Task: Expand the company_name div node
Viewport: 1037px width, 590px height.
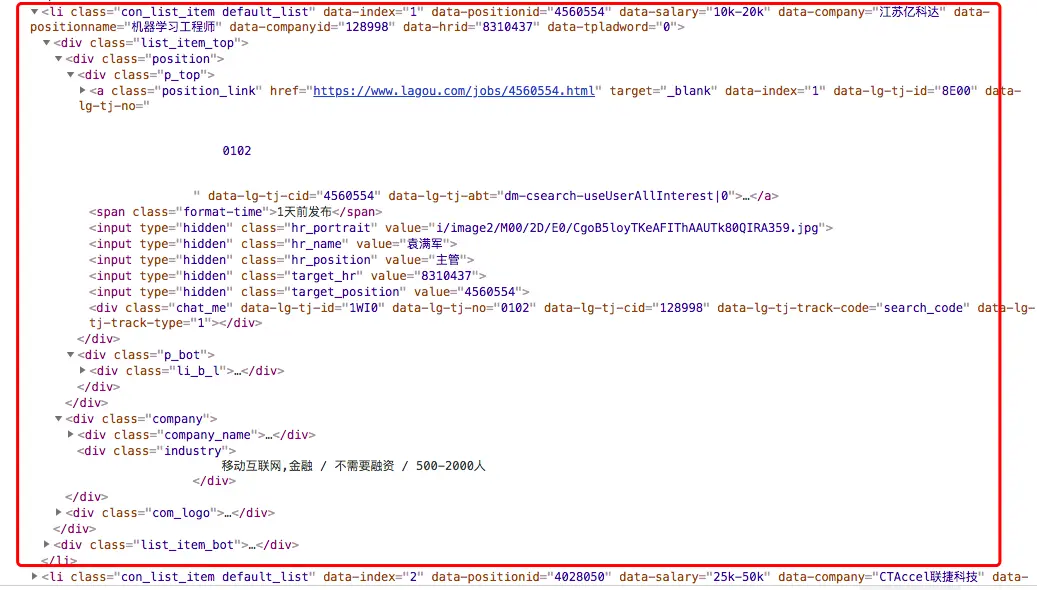Action: (x=70, y=435)
